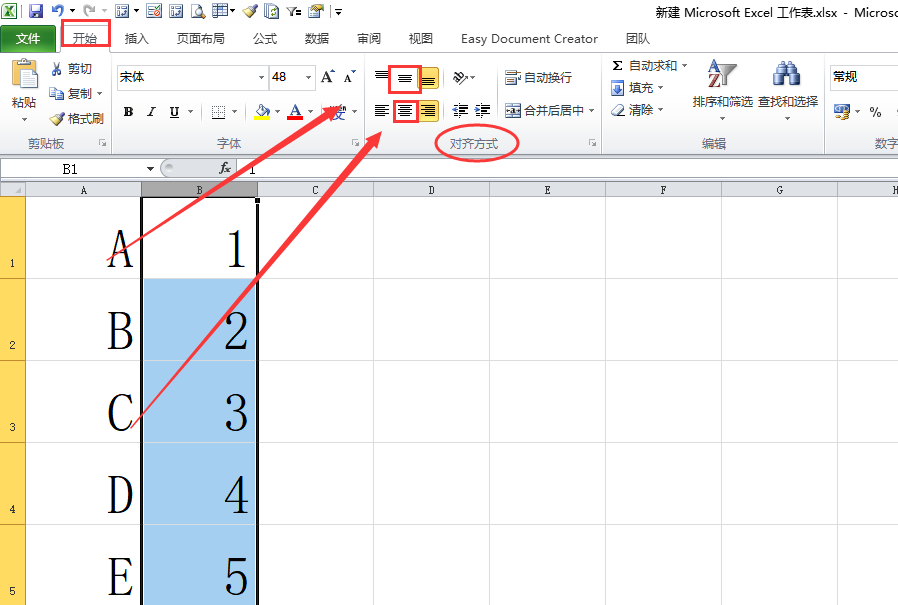The image size is (898, 605).
Task: Click the Σ 自动求和 AutoSum button
Action: coord(644,65)
